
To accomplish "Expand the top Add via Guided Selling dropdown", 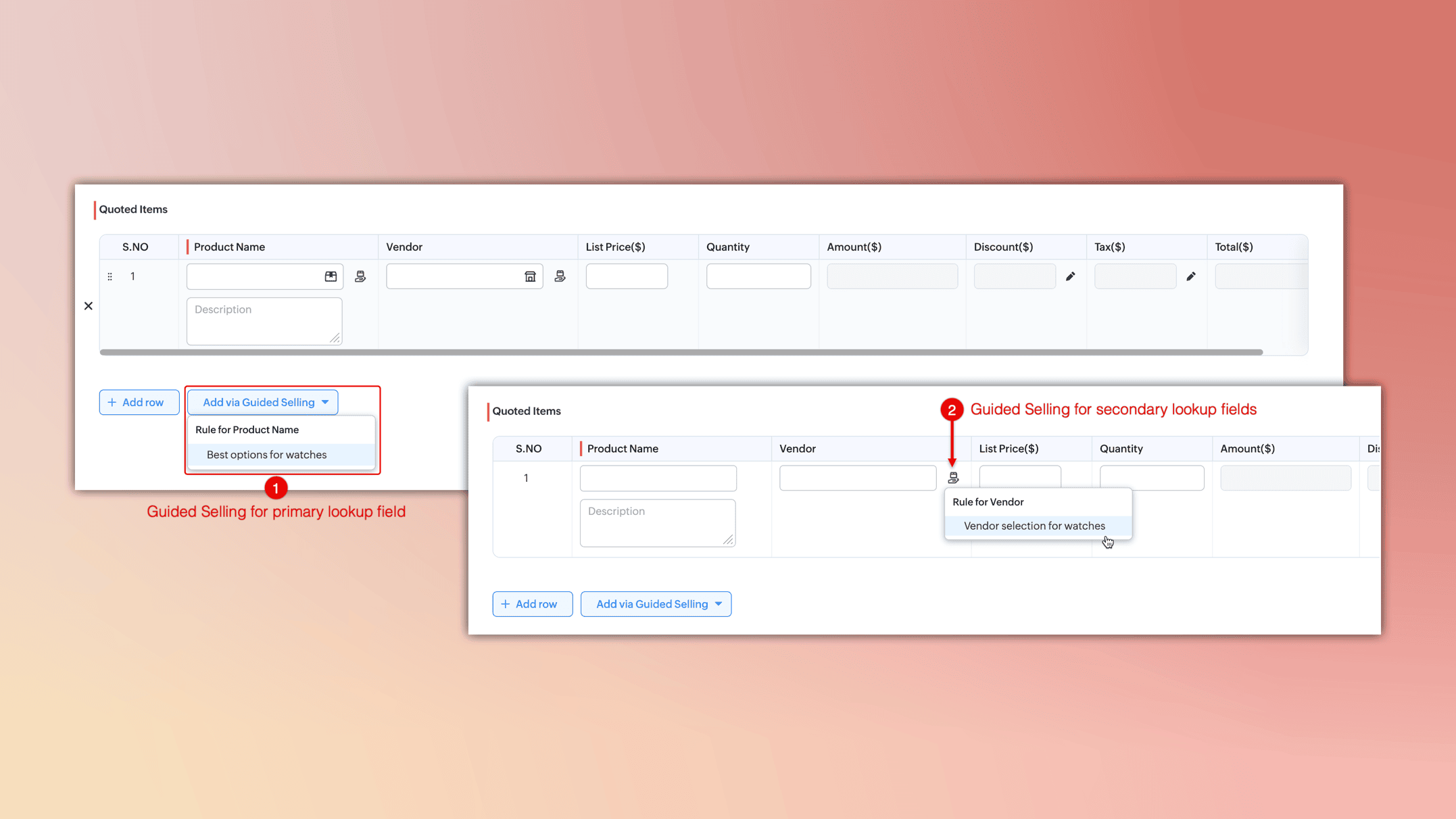I will point(263,402).
